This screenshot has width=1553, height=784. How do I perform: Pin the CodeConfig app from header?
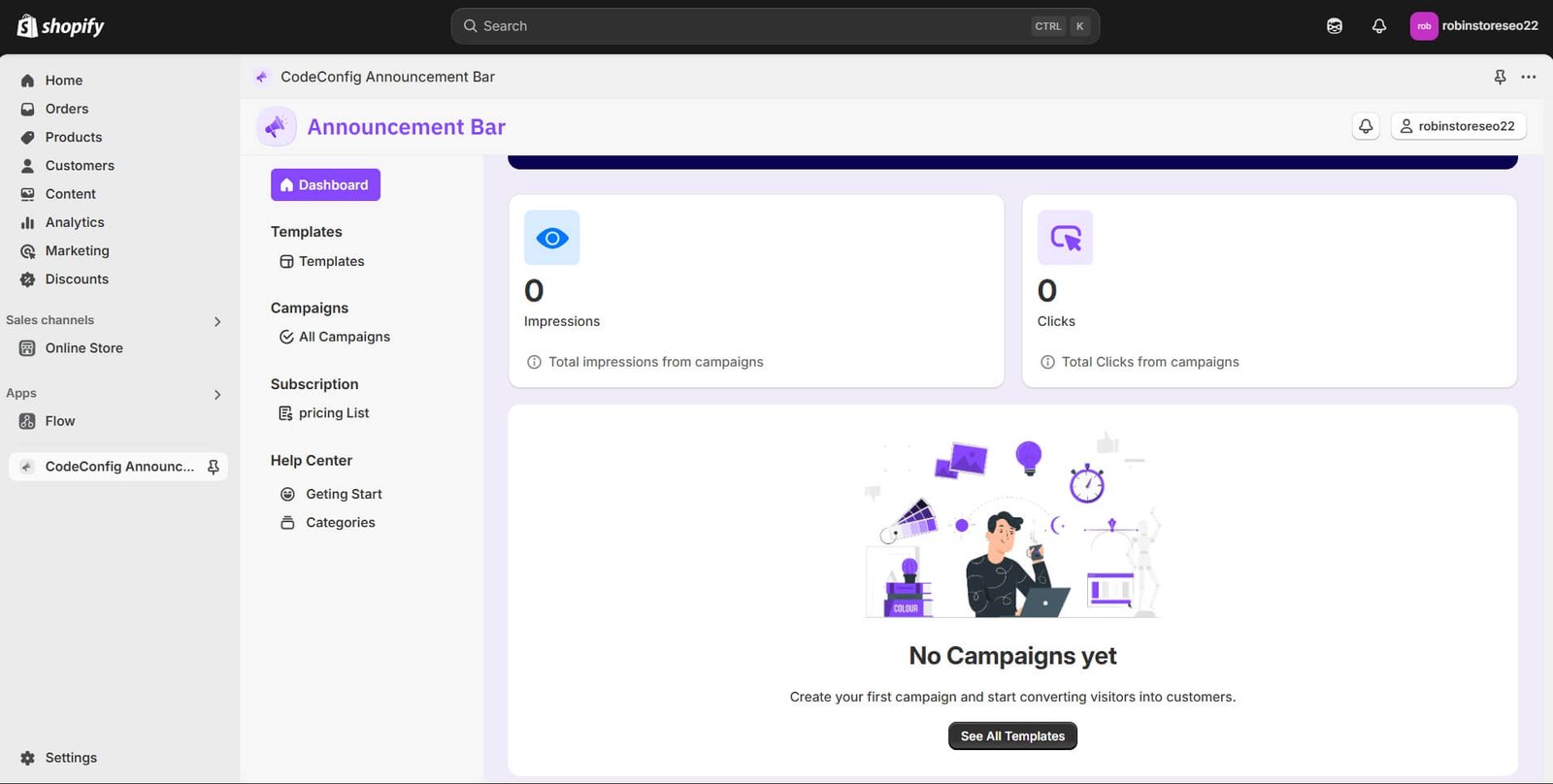(x=1500, y=77)
